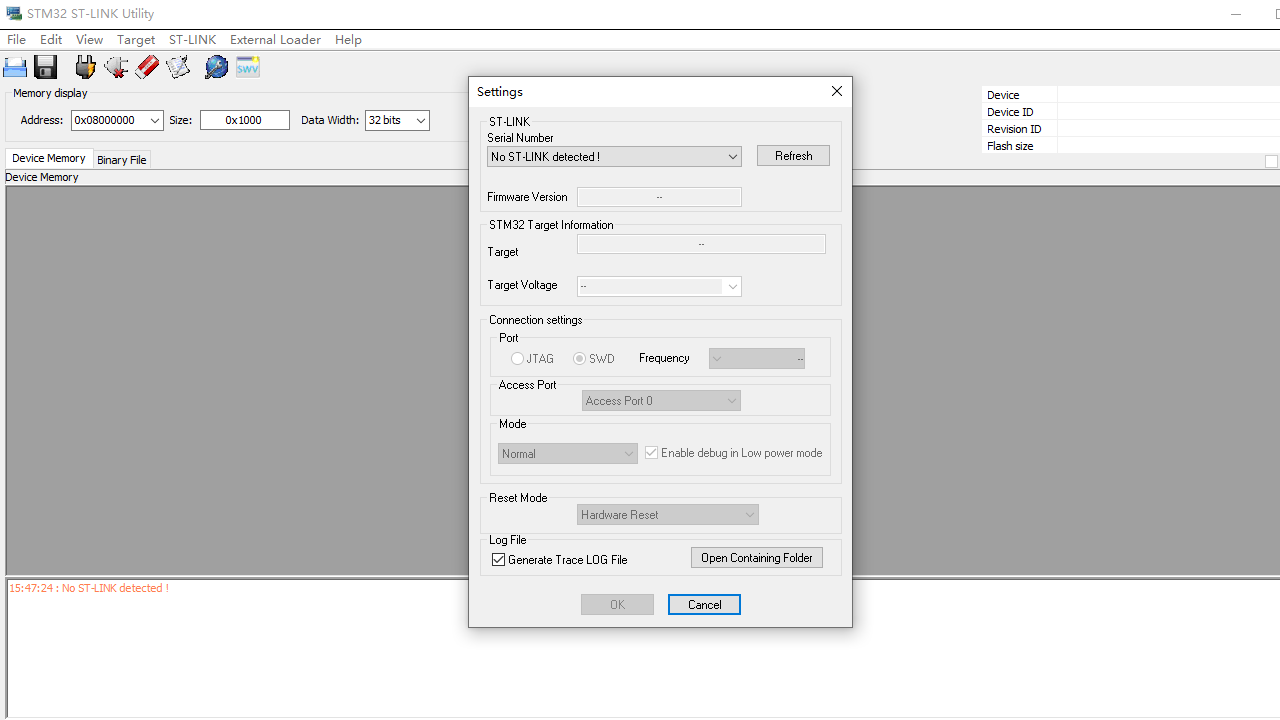Uncheck Generate Trace LOG File
Image resolution: width=1280 pixels, height=720 pixels.
pyautogui.click(x=498, y=559)
